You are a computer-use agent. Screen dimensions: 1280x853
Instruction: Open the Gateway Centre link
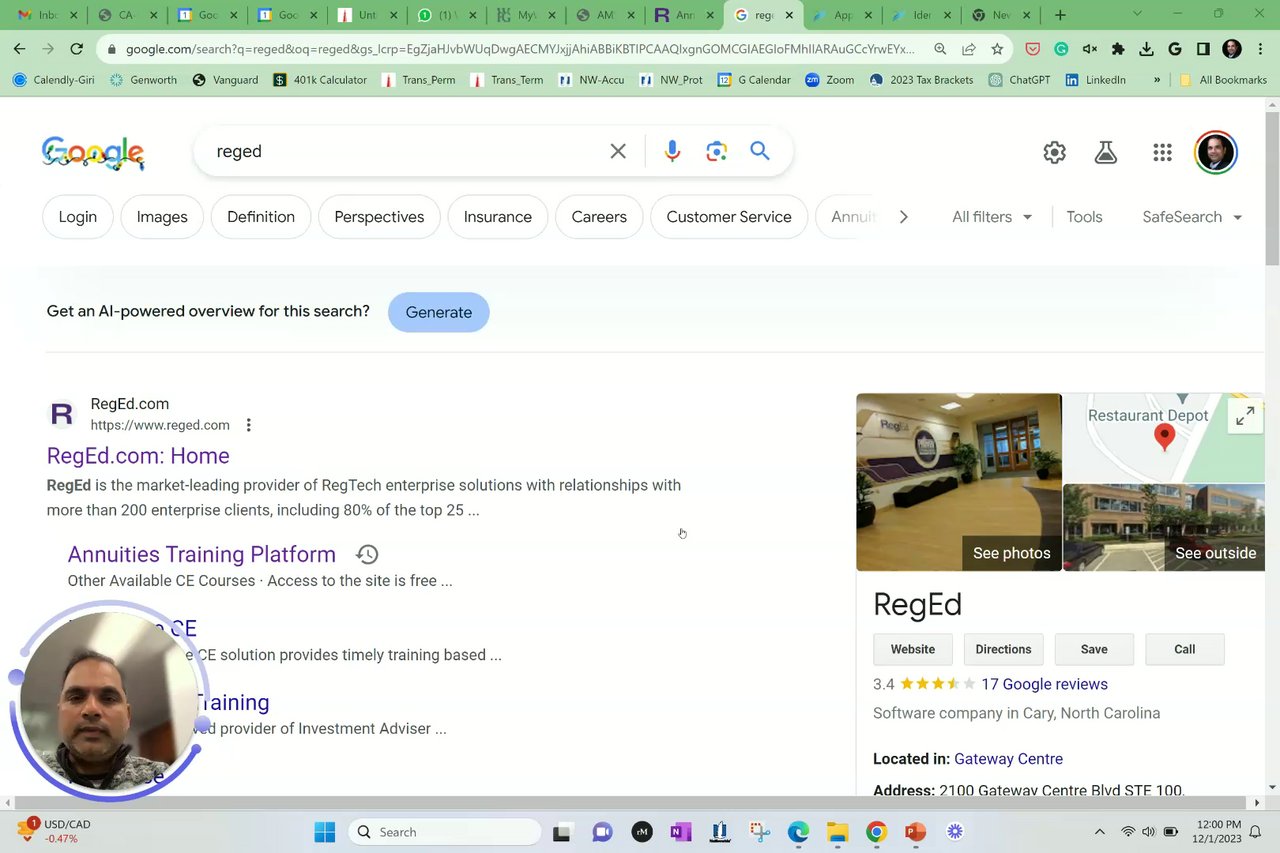click(1008, 759)
